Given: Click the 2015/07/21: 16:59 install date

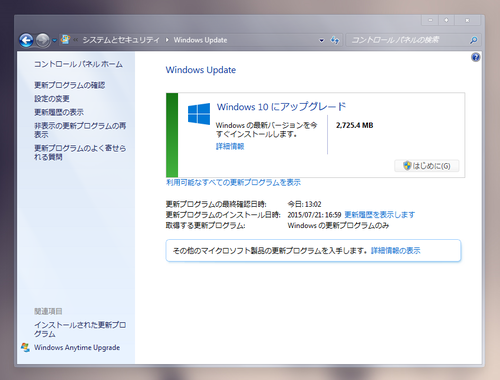Looking at the screenshot, I should pos(314,215).
